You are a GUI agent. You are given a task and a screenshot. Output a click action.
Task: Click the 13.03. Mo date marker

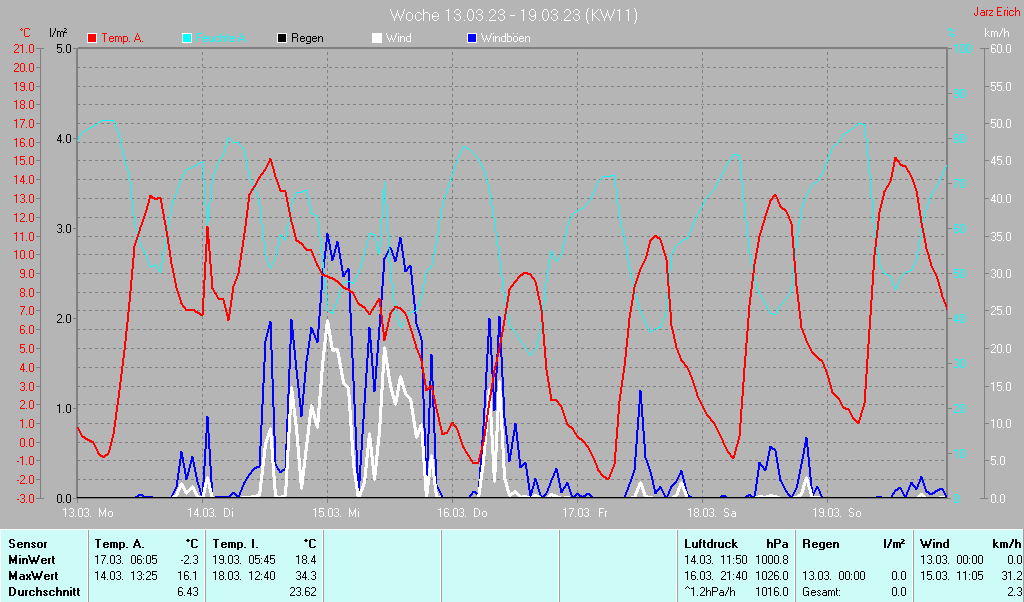tap(88, 513)
